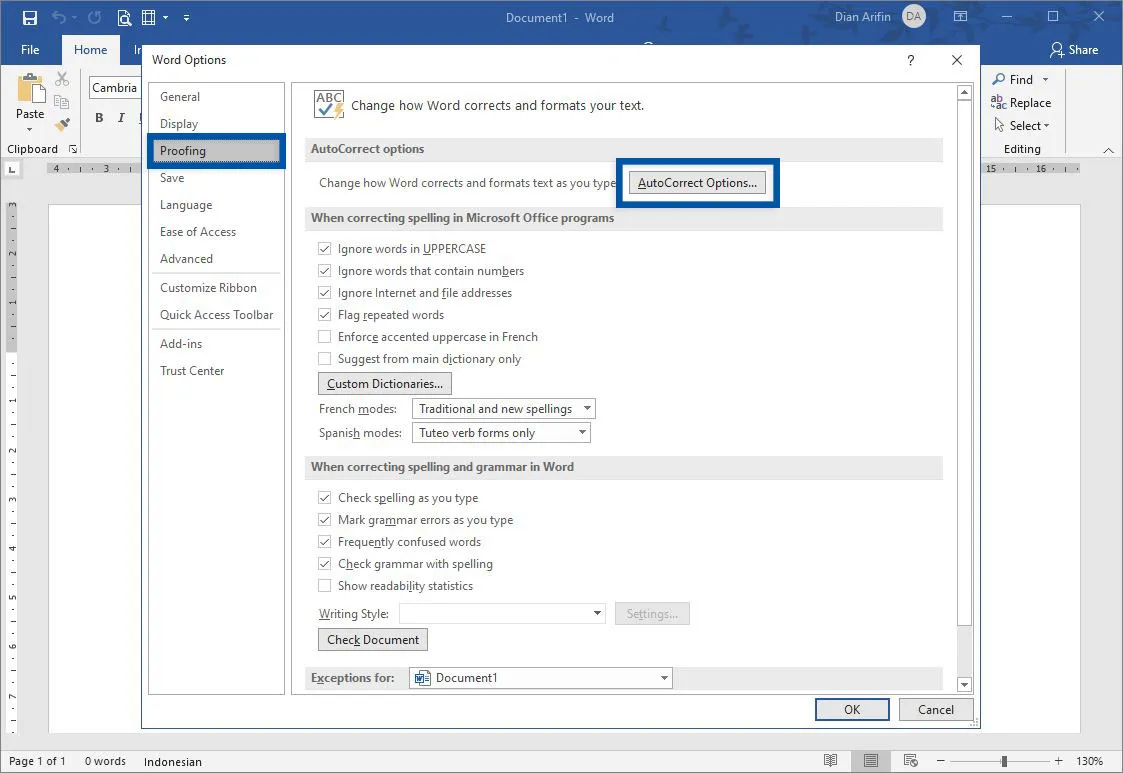Uncheck Ignore words in UPPERCASE
Screen dimensions: 1123x773
coord(325,248)
